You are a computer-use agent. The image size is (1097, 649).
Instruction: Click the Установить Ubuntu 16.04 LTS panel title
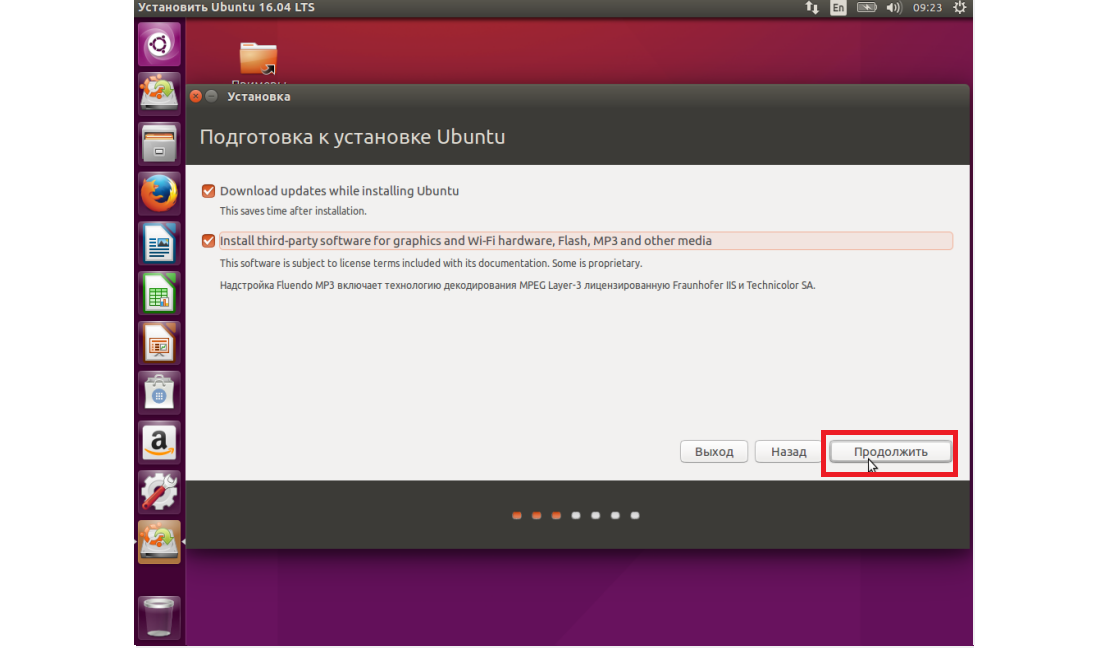[227, 8]
